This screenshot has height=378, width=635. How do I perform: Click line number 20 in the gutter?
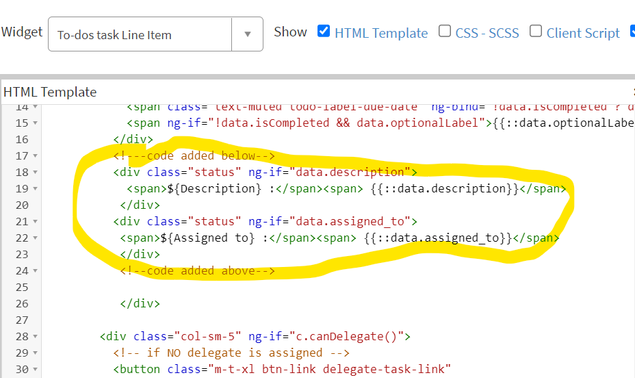coord(22,205)
